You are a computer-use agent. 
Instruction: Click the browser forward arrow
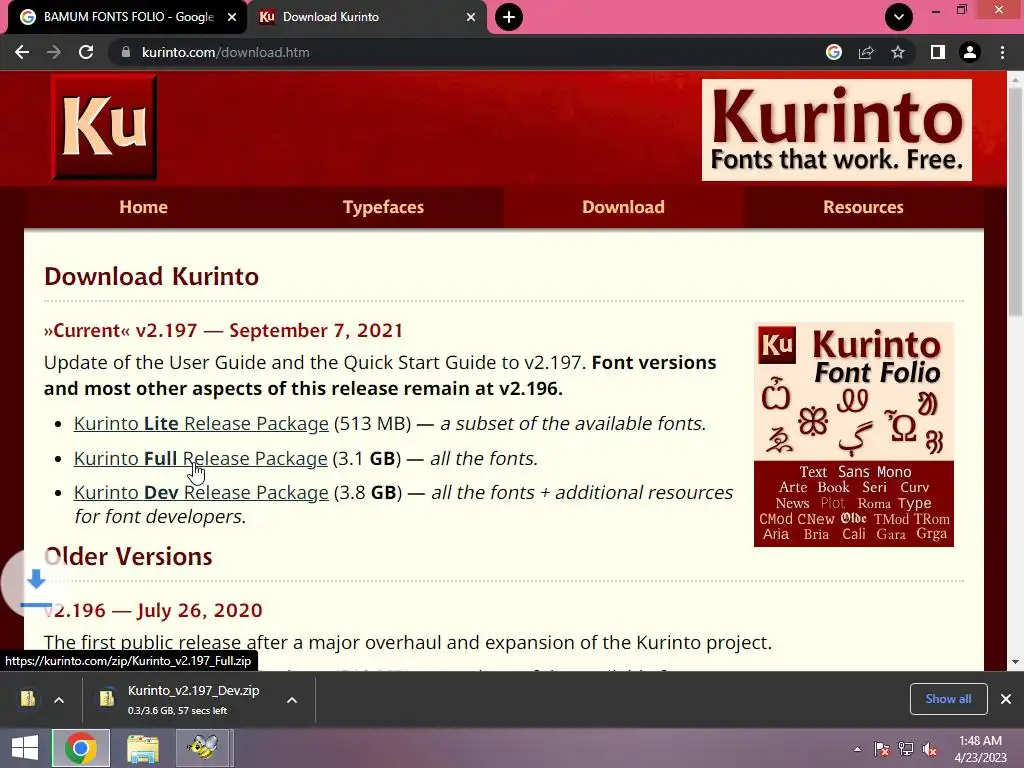point(54,52)
